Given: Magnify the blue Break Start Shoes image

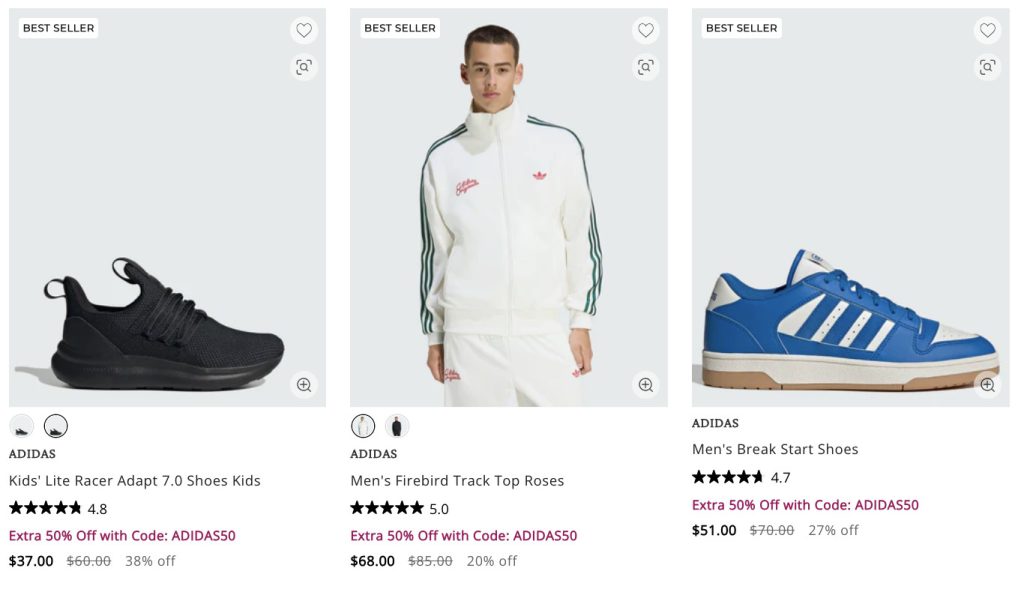Looking at the screenshot, I should click(987, 384).
